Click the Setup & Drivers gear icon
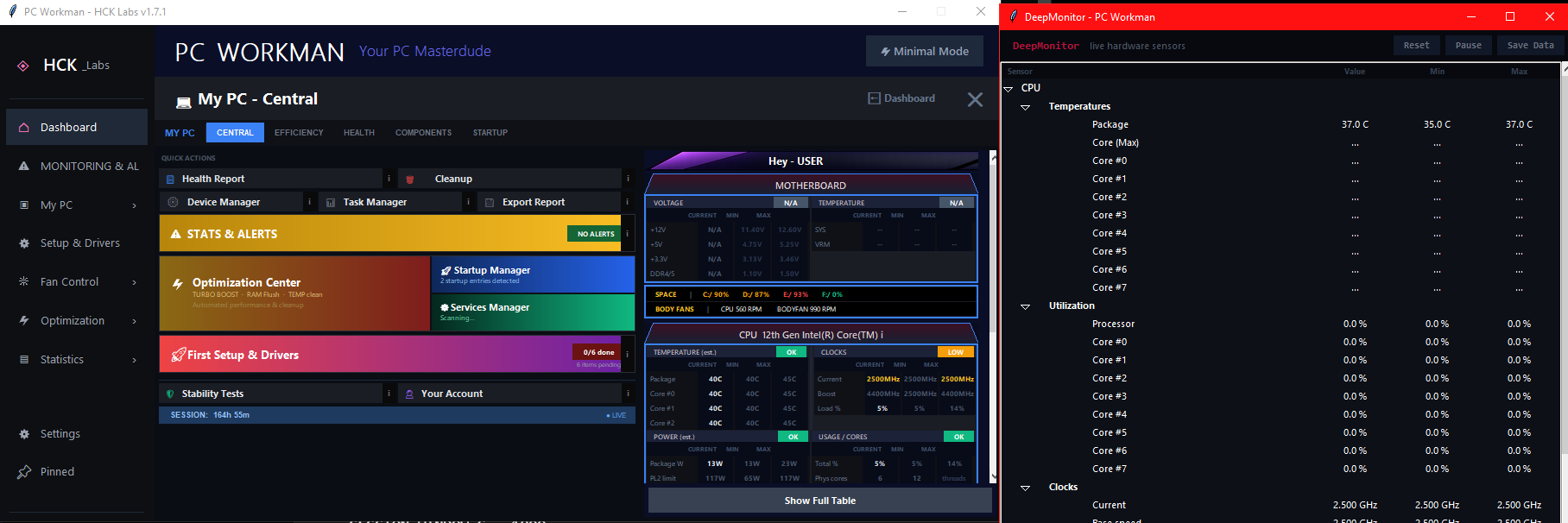 pos(24,243)
